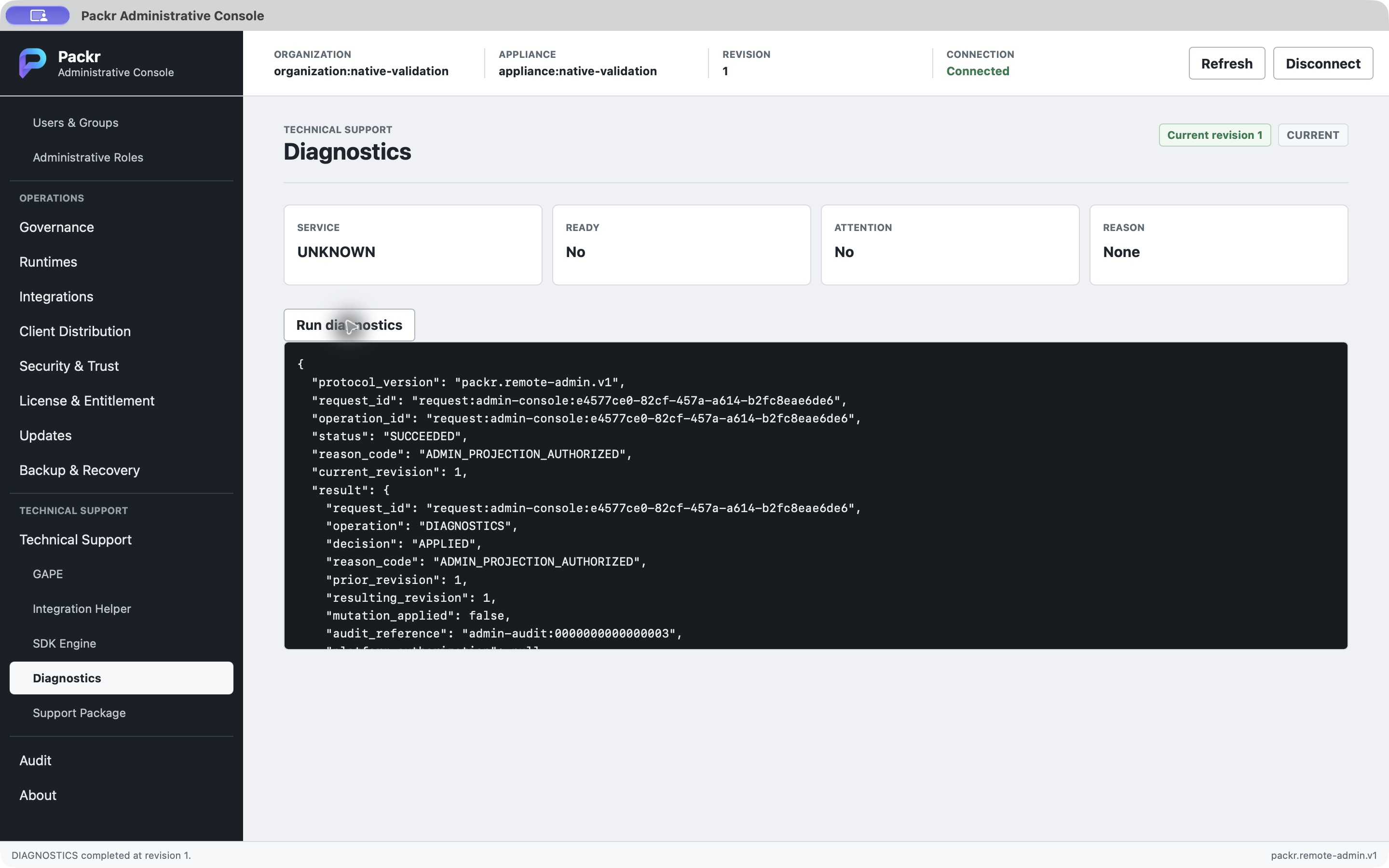Click the purple screen-sharing indicator in title bar
1389x868 pixels.
coord(38,15)
